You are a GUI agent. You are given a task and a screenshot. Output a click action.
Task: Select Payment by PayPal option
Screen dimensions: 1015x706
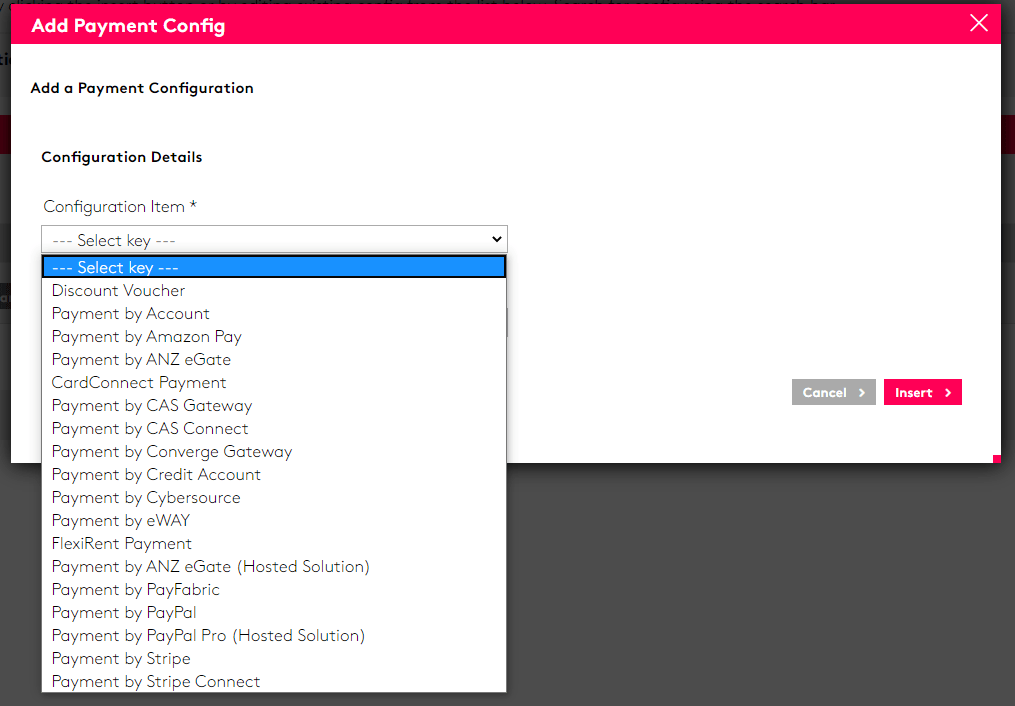click(x=274, y=612)
